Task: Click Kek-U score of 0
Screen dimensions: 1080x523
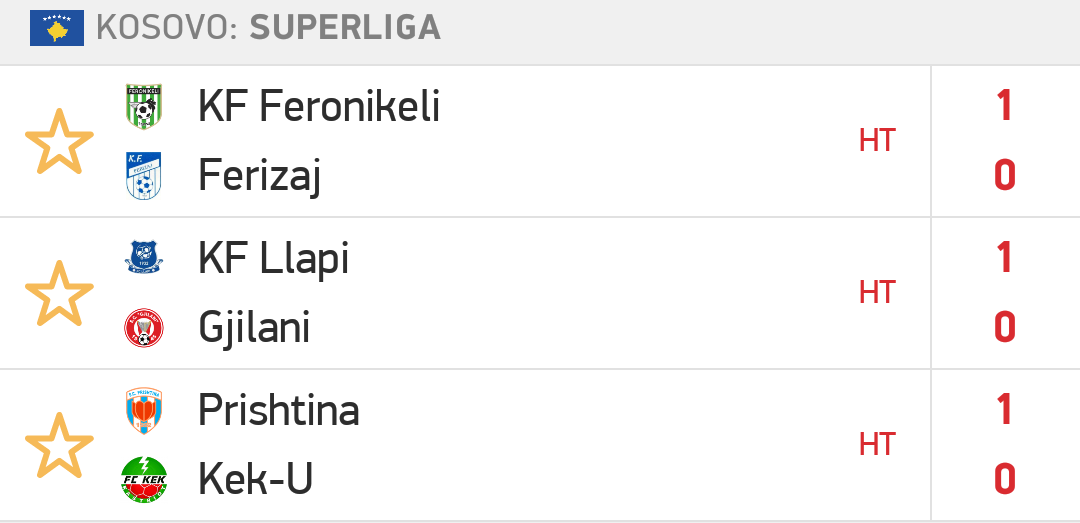Action: (1004, 479)
